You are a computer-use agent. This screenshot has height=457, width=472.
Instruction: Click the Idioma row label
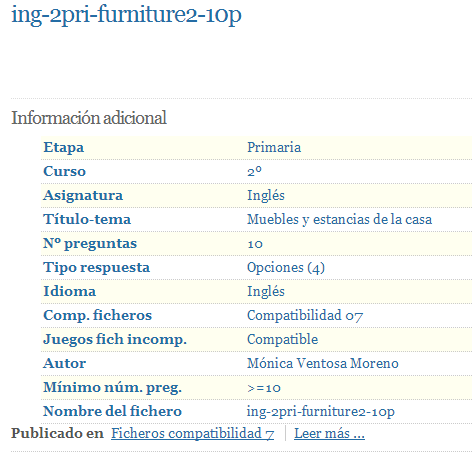pos(70,291)
